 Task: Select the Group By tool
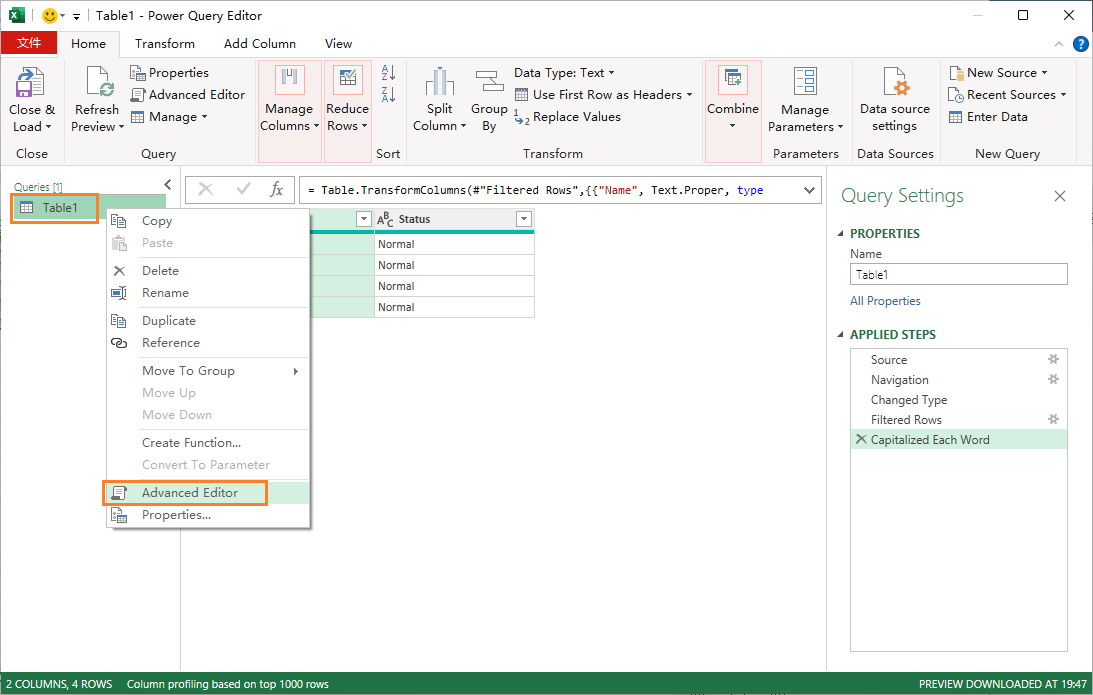489,98
